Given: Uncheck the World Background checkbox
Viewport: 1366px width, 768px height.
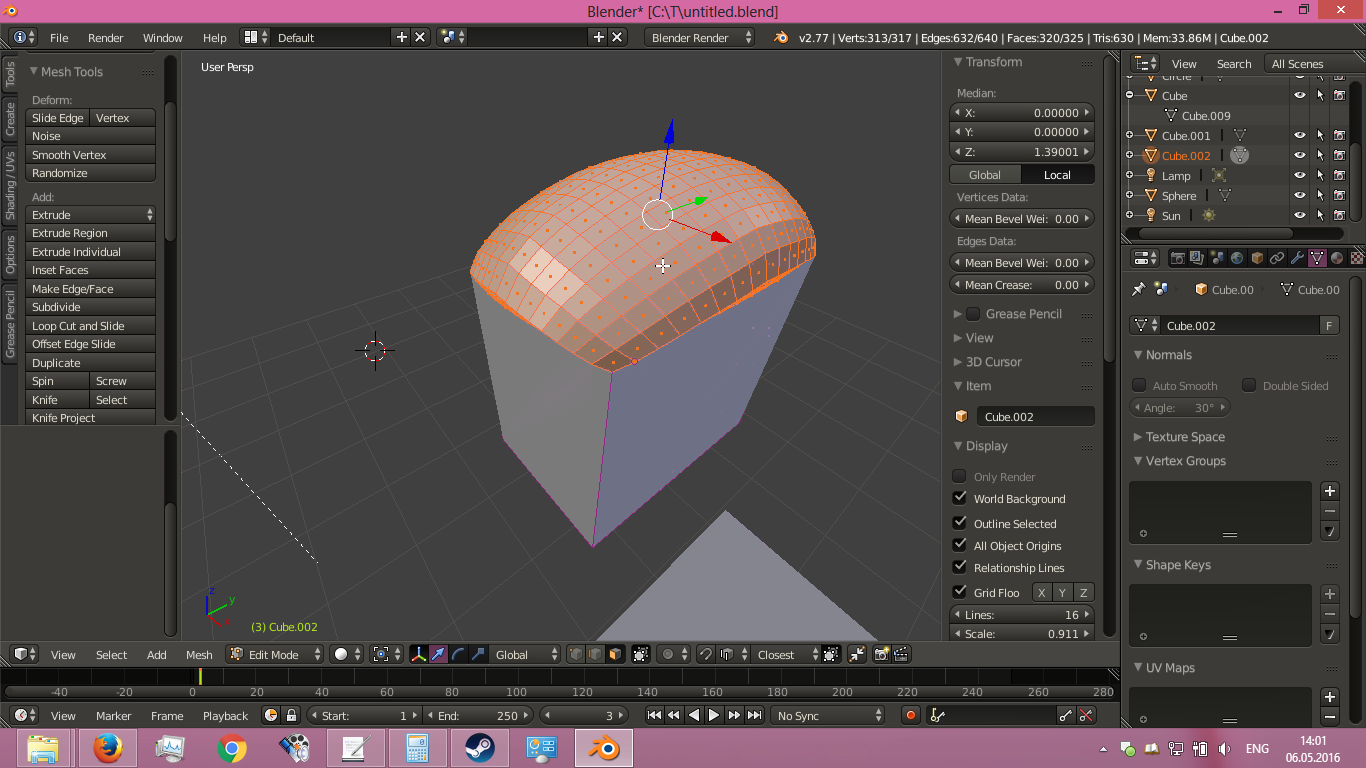Looking at the screenshot, I should [959, 498].
